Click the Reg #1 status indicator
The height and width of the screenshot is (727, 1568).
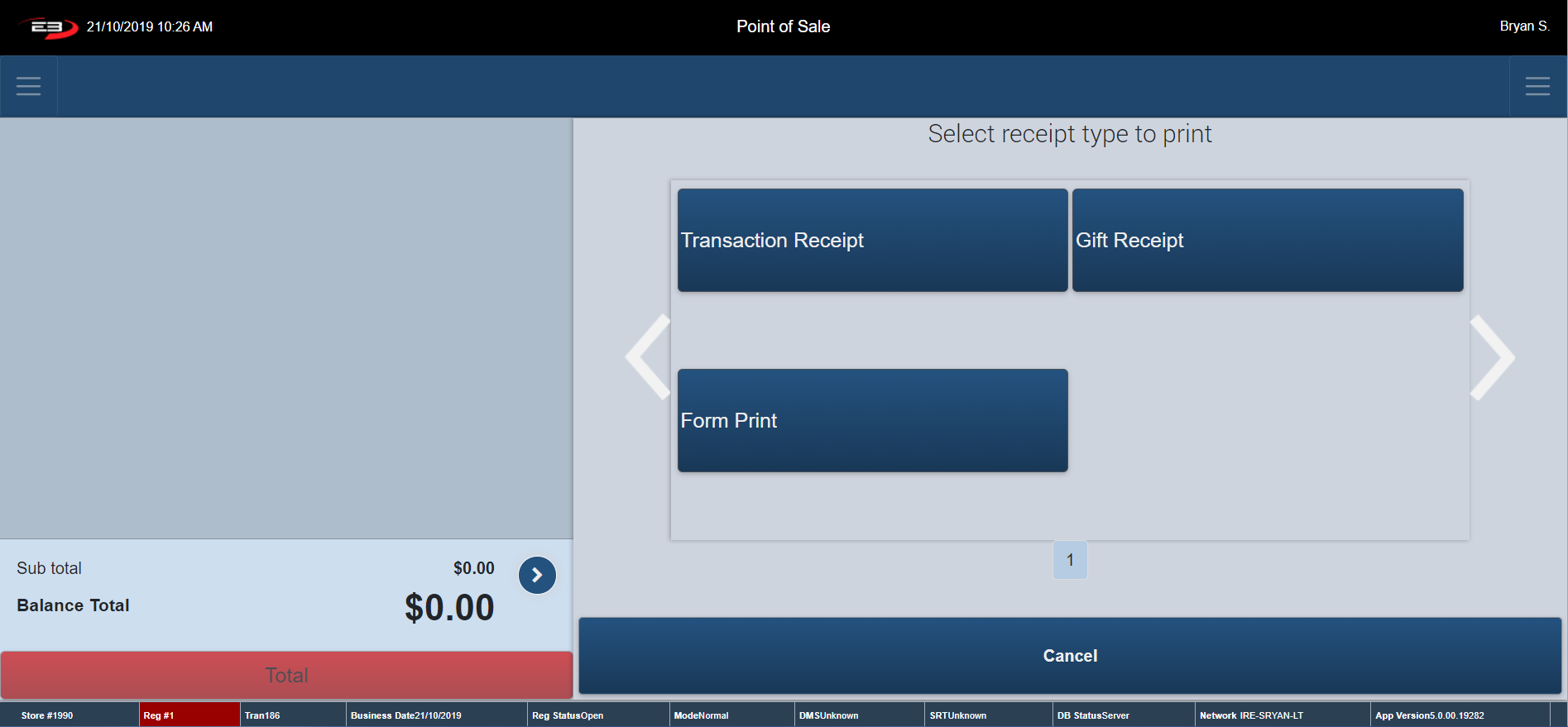pos(189,715)
